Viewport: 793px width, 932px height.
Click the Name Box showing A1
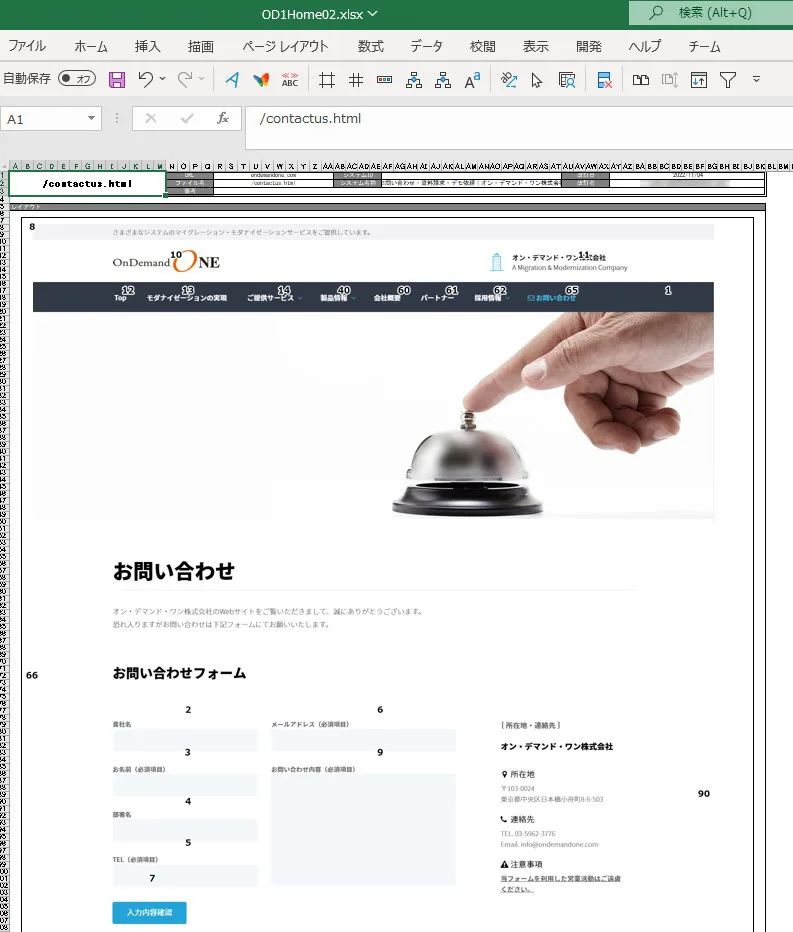click(51, 119)
